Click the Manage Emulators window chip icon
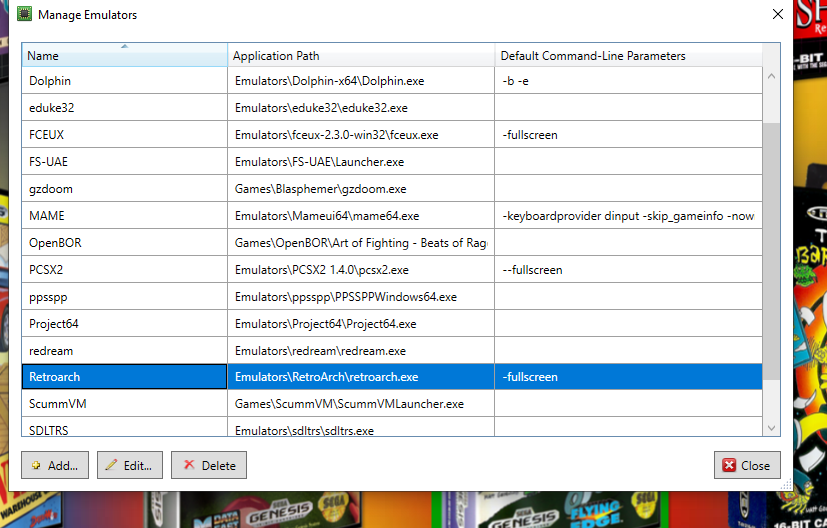827x528 pixels. point(24,14)
